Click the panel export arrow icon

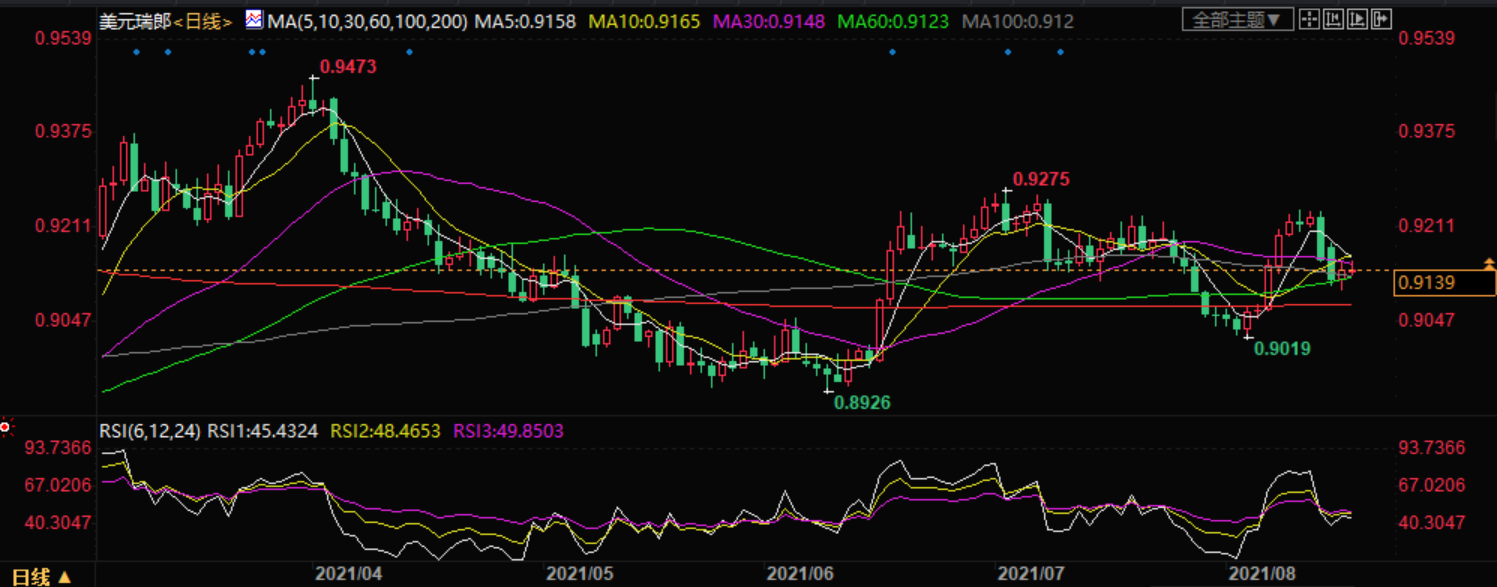pyautogui.click(x=1382, y=19)
